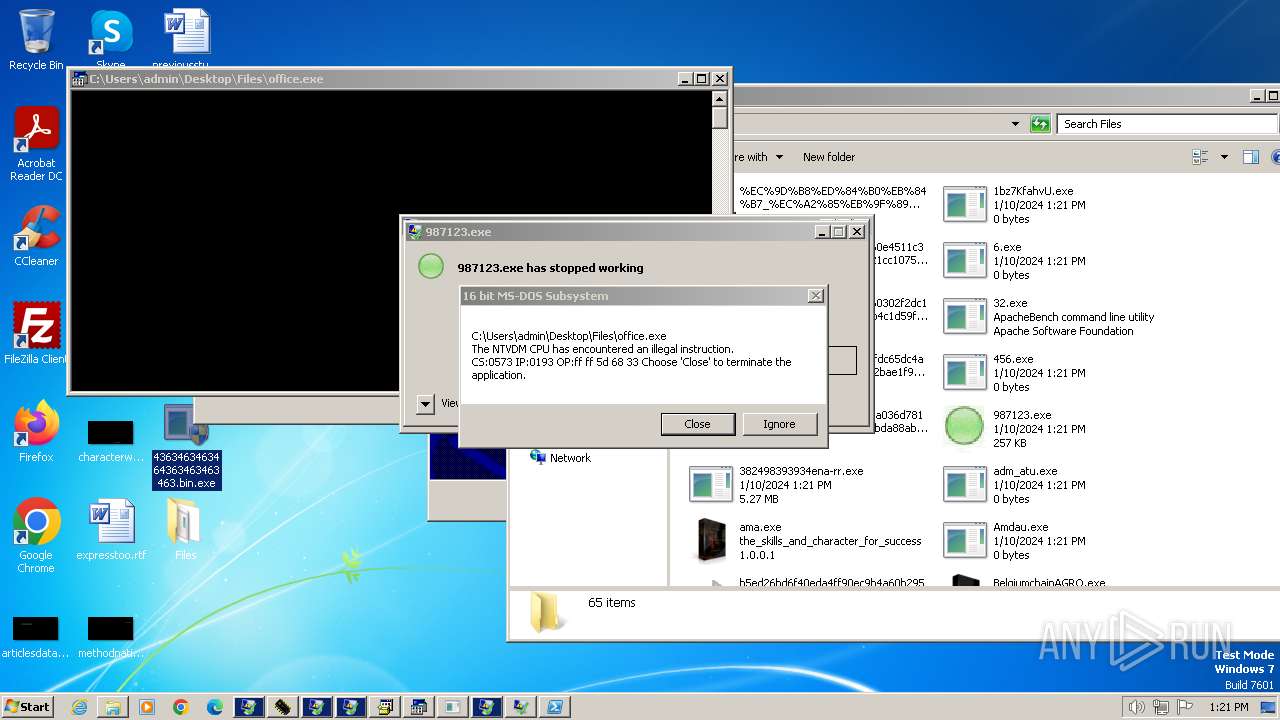Click the PowerShell taskbar button
1280x720 pixels.
(554, 707)
